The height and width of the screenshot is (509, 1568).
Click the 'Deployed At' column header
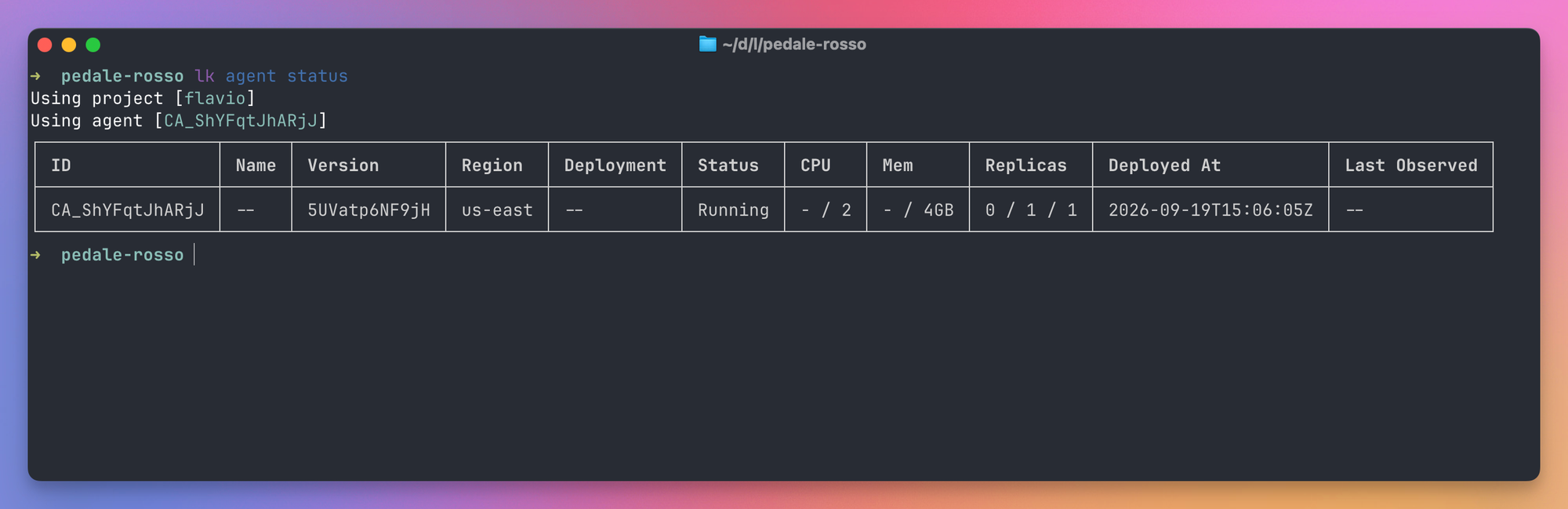[x=1164, y=165]
